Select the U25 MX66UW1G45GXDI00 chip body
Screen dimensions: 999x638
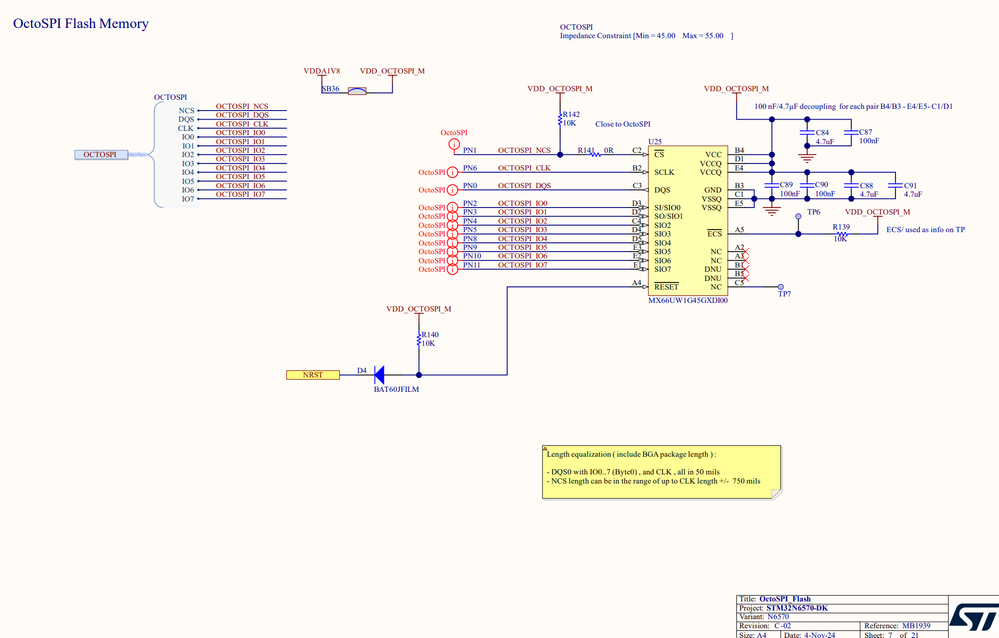[x=688, y=221]
